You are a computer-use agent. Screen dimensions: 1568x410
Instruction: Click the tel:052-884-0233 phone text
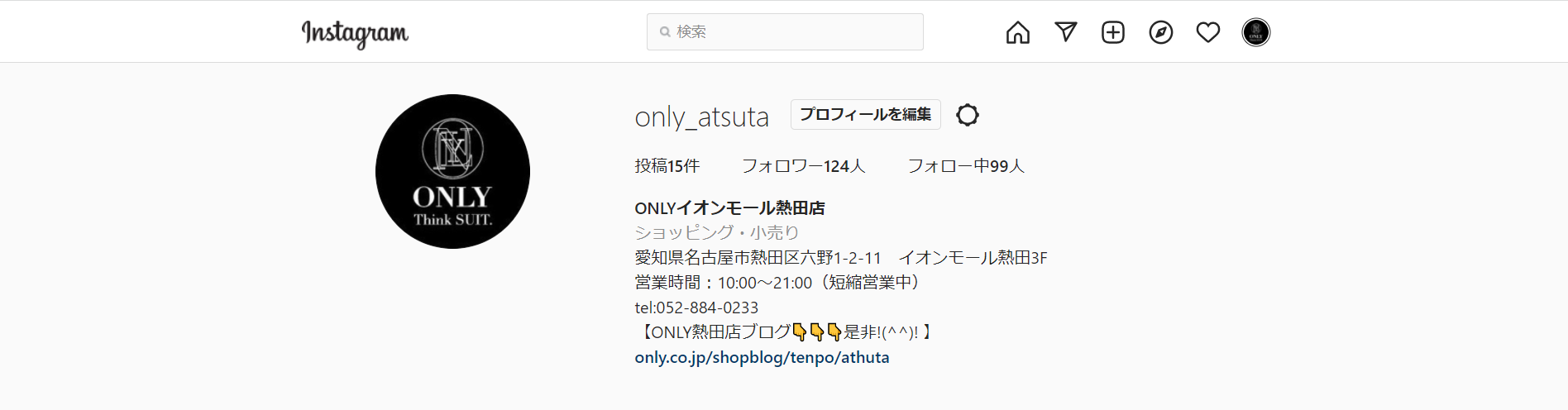[x=696, y=307]
